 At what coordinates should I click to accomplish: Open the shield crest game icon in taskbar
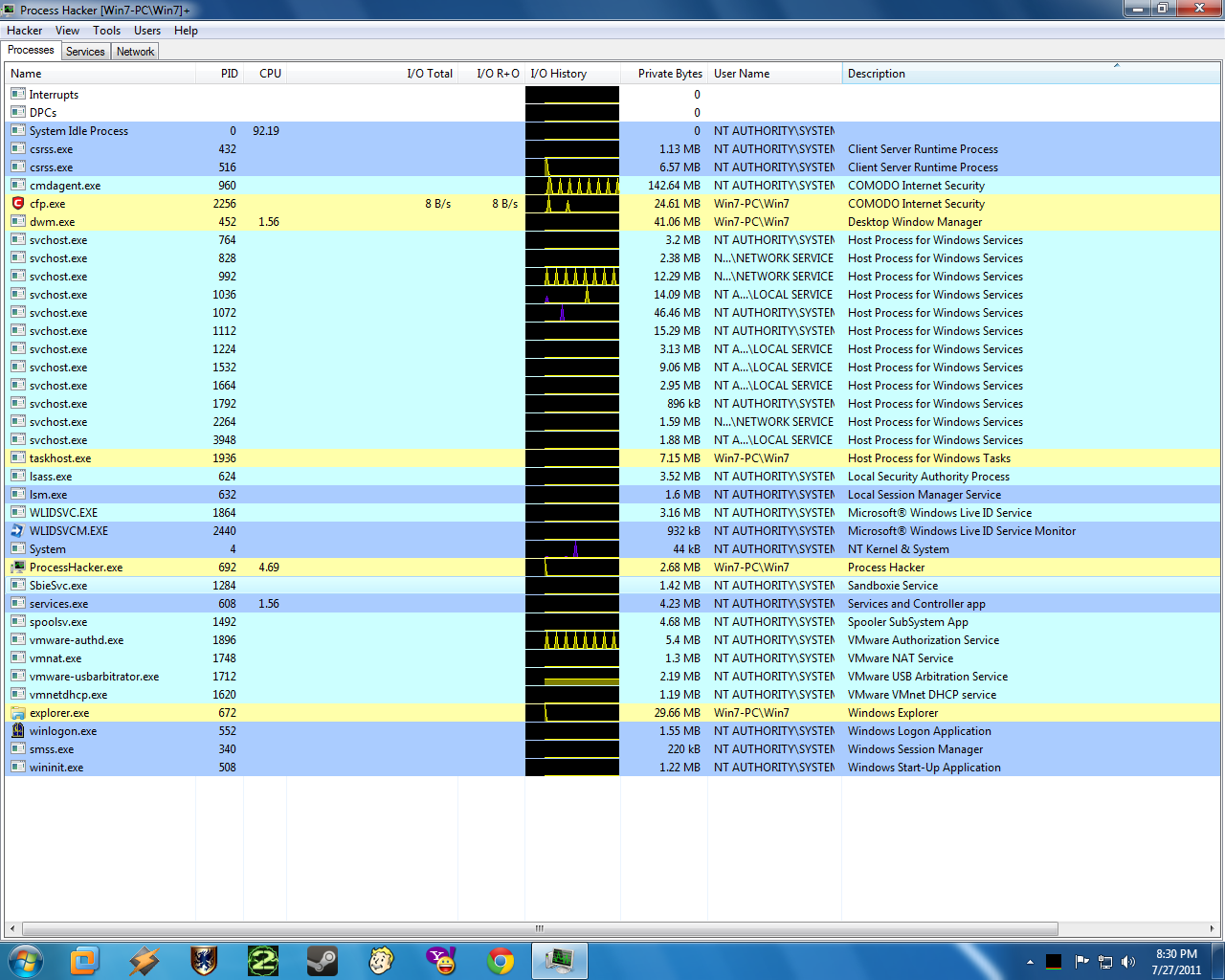pyautogui.click(x=204, y=961)
